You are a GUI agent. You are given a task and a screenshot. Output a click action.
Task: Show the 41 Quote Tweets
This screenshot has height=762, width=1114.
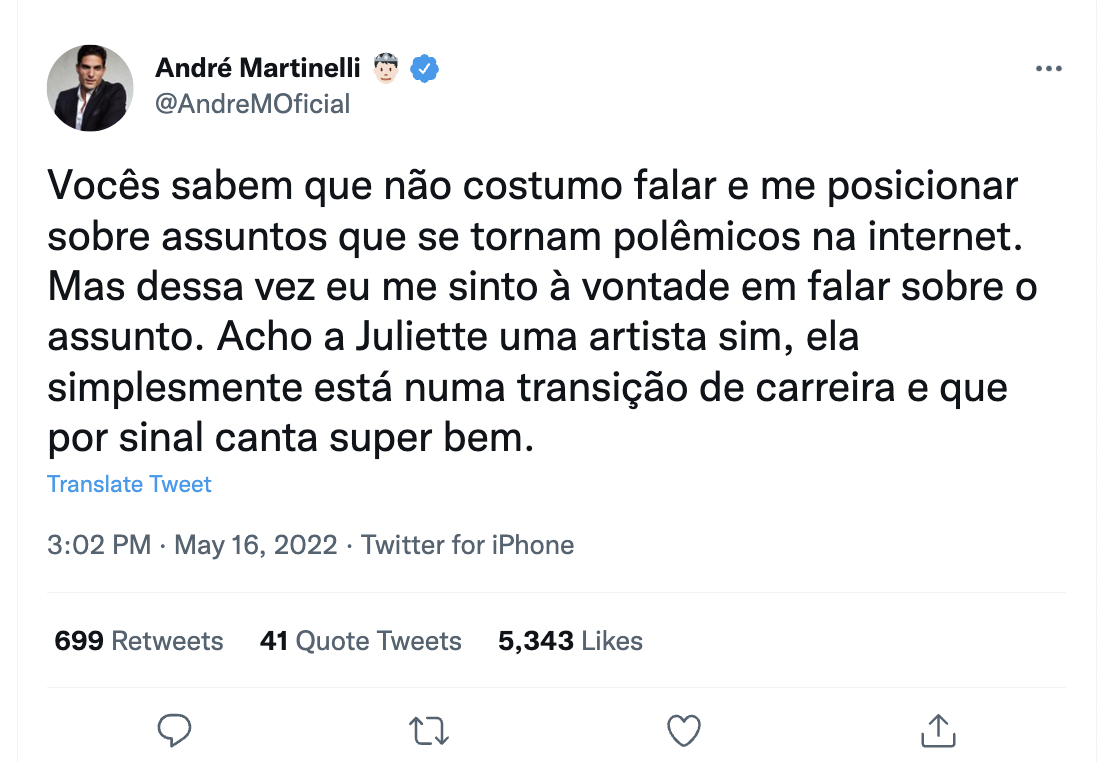(x=360, y=641)
